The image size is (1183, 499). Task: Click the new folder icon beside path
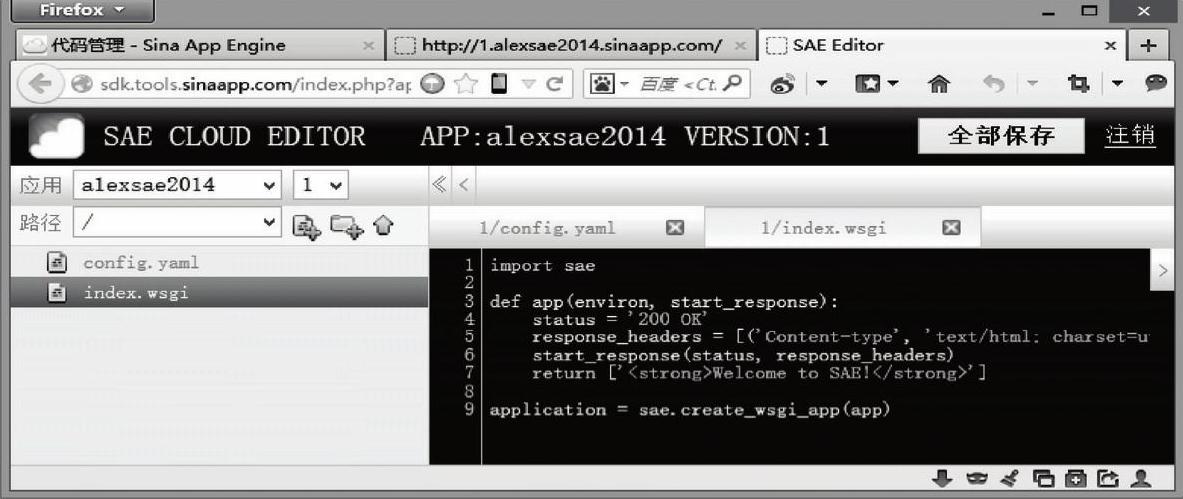[346, 226]
